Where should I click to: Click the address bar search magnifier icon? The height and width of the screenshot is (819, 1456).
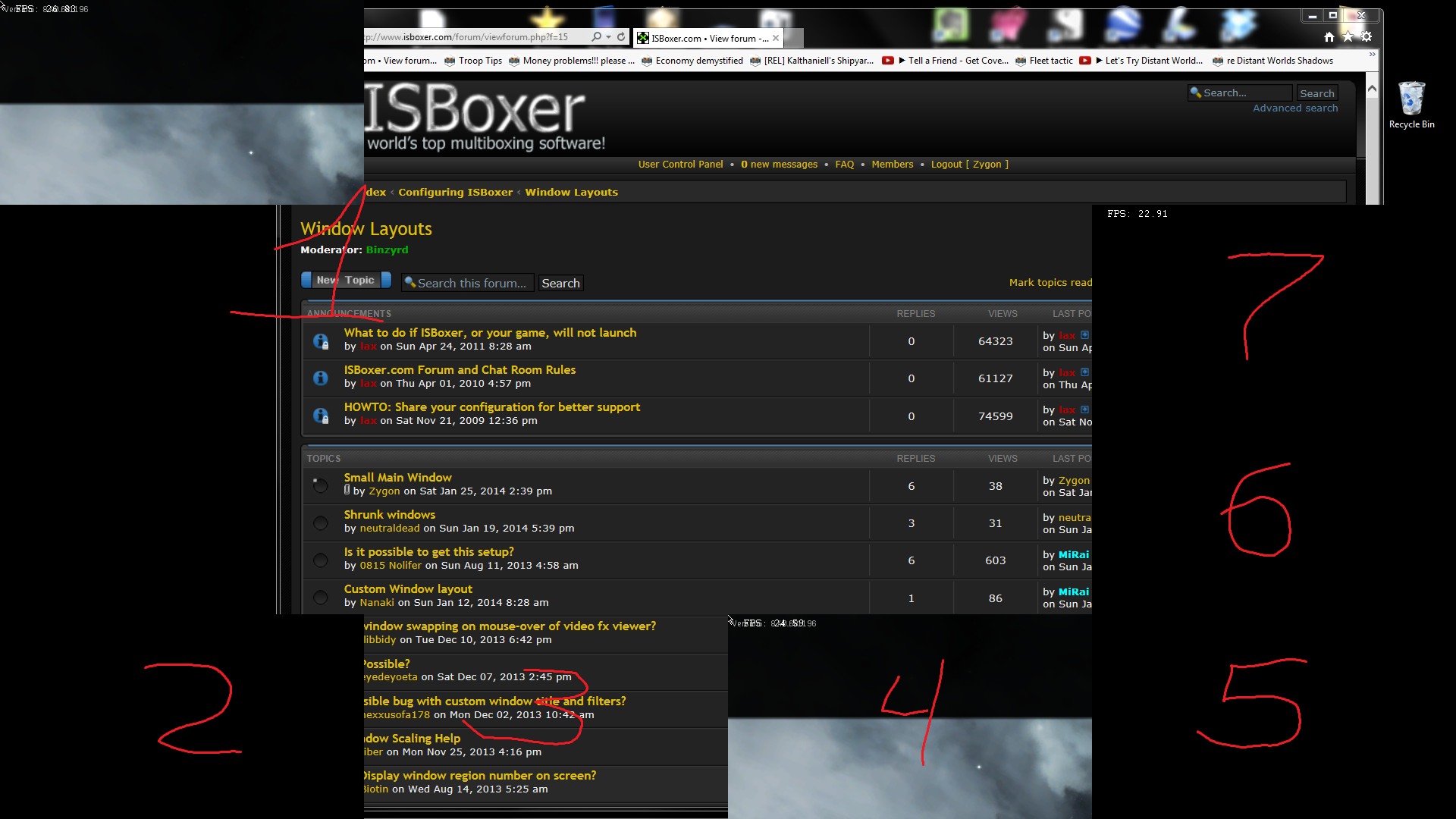(x=597, y=36)
